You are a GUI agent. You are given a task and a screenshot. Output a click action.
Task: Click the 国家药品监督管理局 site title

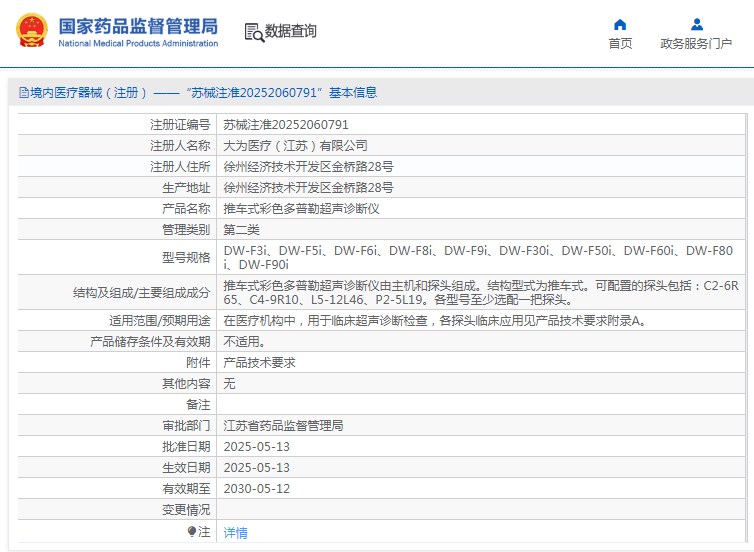[137, 26]
